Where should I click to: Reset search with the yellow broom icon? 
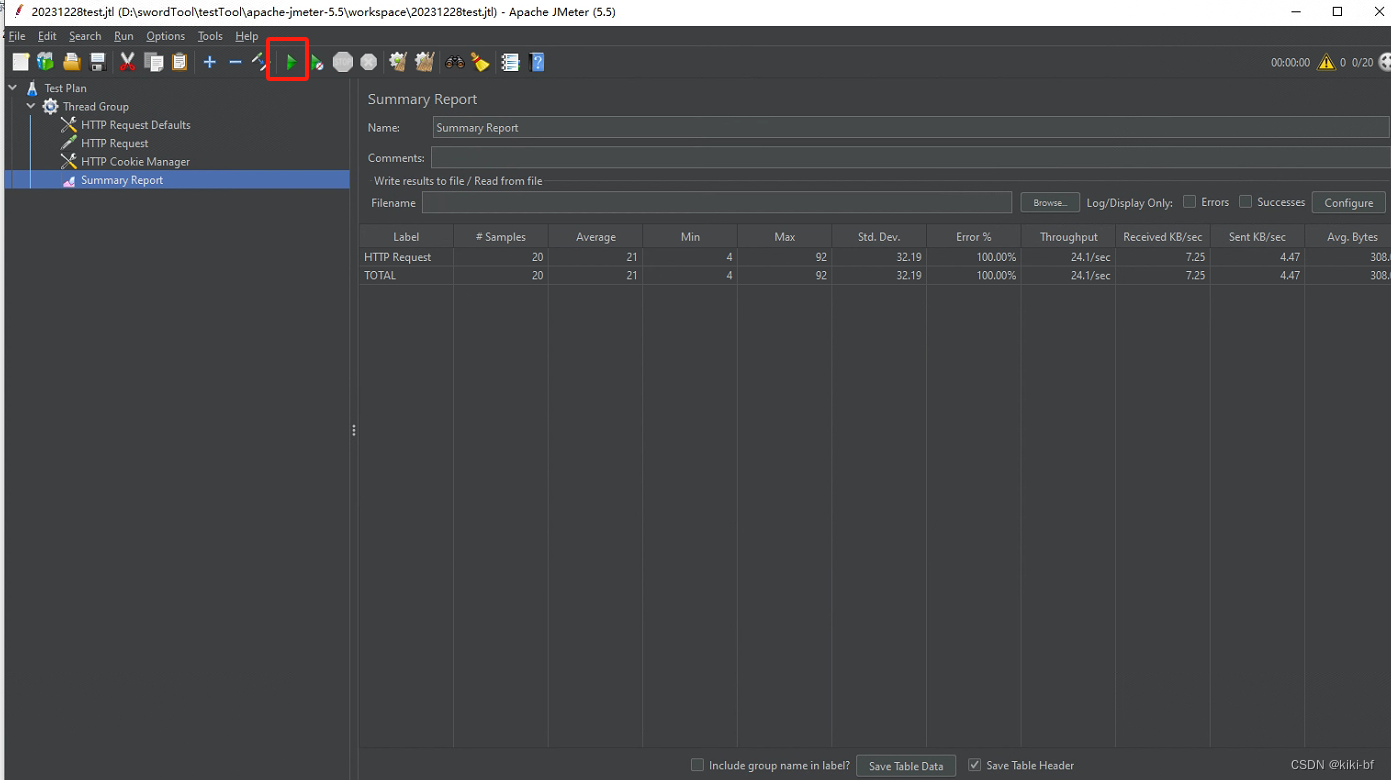(481, 62)
